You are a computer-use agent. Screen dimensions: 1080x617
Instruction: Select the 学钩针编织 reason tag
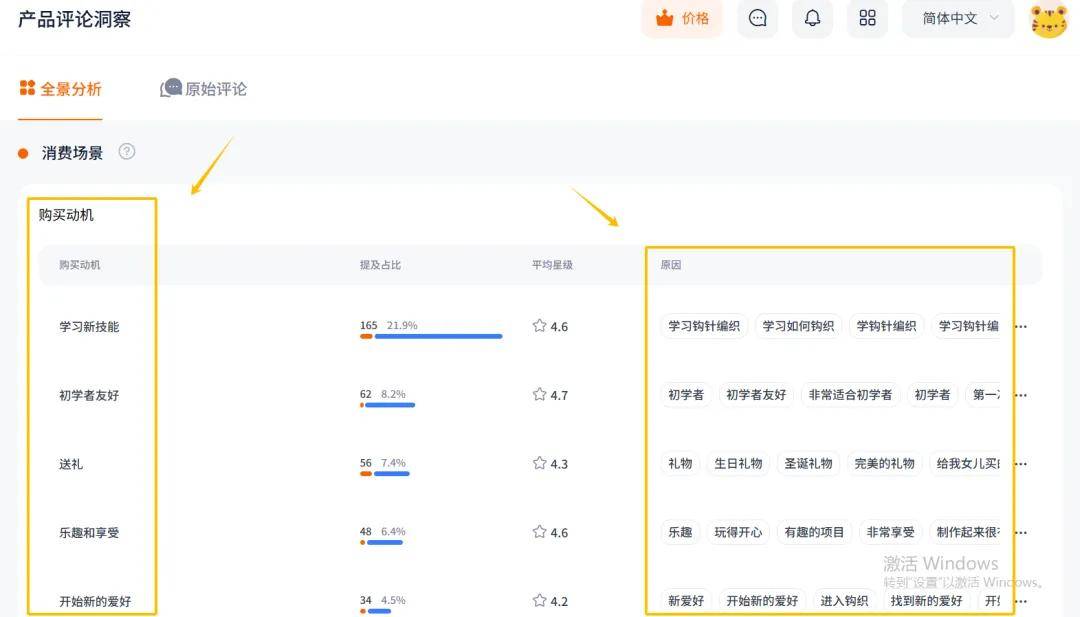(x=886, y=326)
